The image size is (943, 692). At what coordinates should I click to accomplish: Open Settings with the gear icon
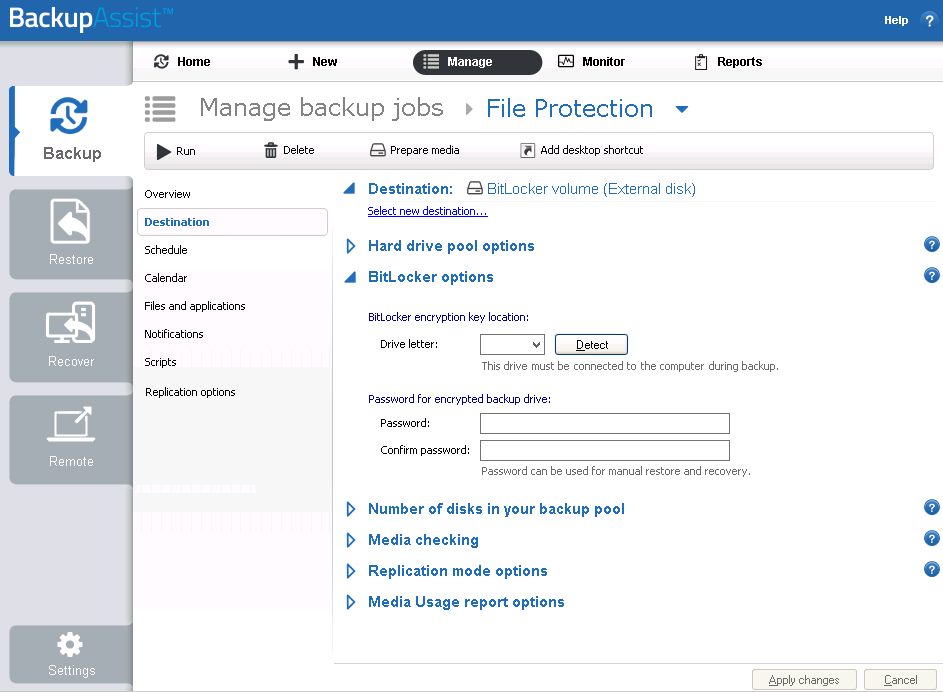click(x=71, y=645)
